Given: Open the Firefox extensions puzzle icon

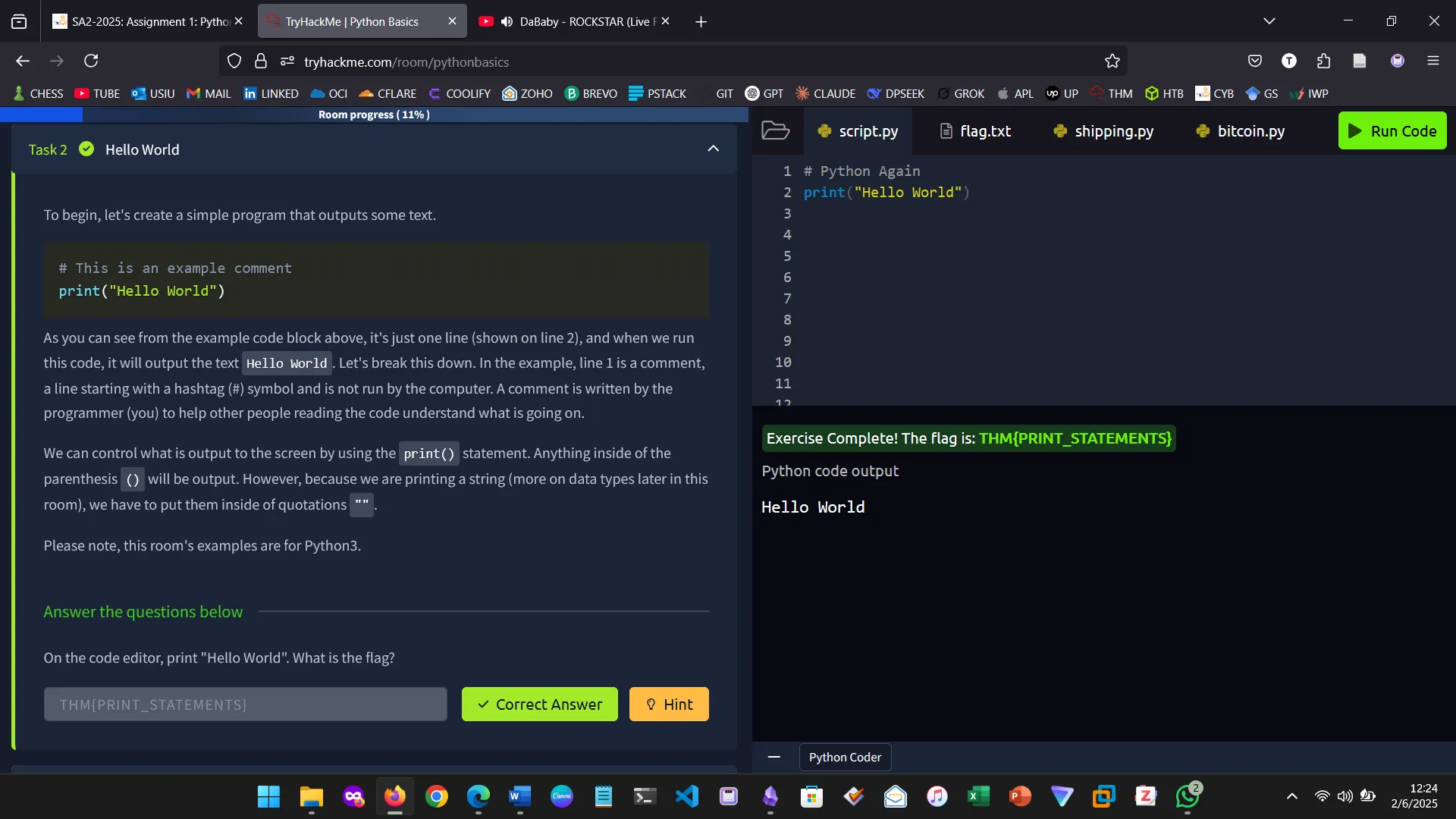Looking at the screenshot, I should (x=1323, y=61).
